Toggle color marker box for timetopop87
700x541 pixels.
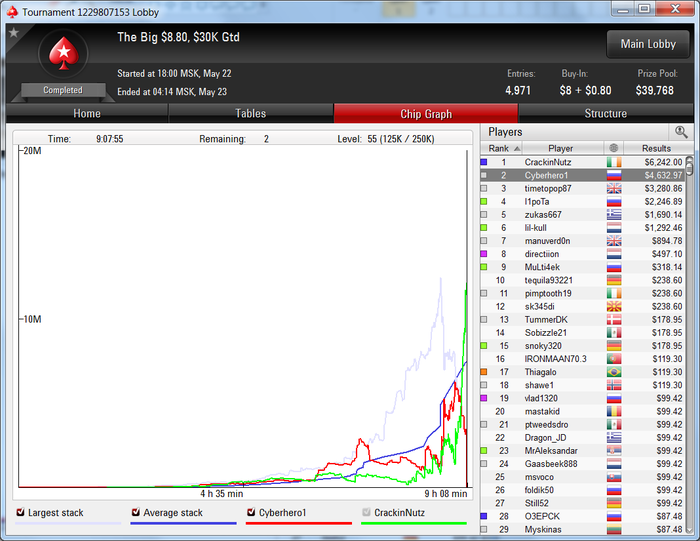point(483,188)
